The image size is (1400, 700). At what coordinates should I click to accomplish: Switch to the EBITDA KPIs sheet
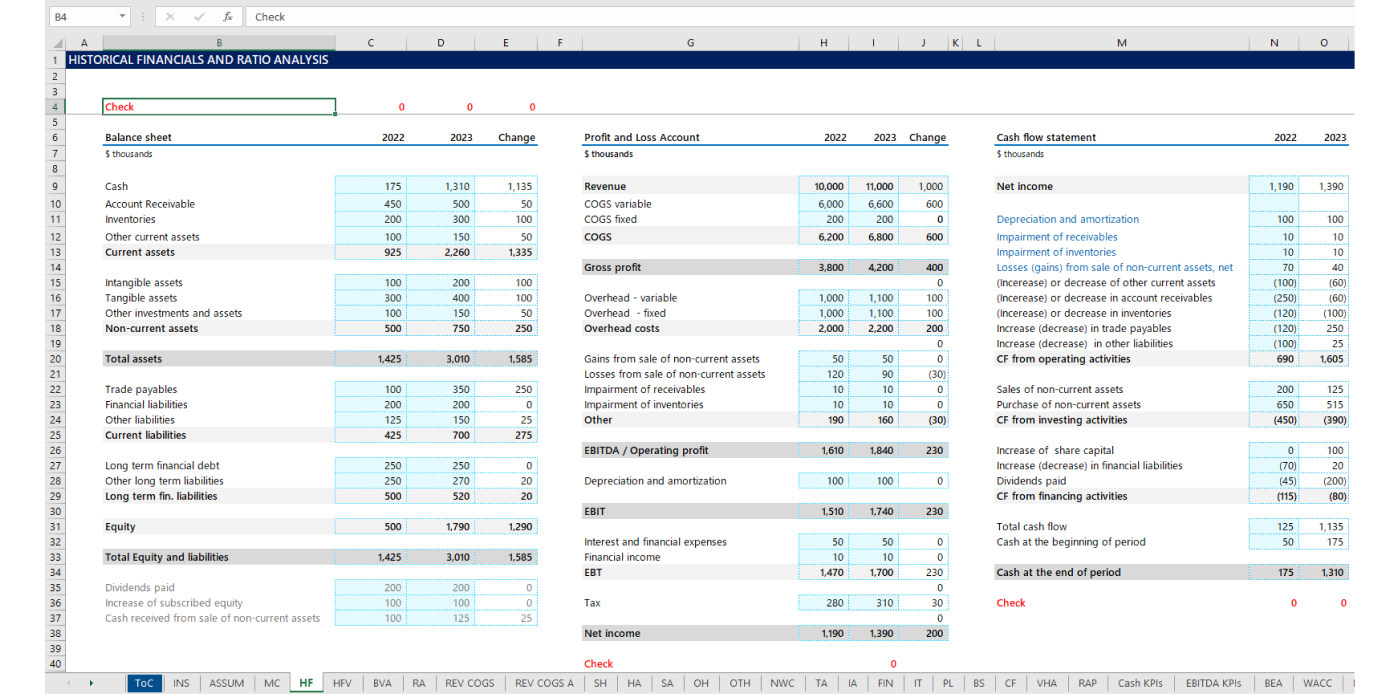click(x=1213, y=683)
